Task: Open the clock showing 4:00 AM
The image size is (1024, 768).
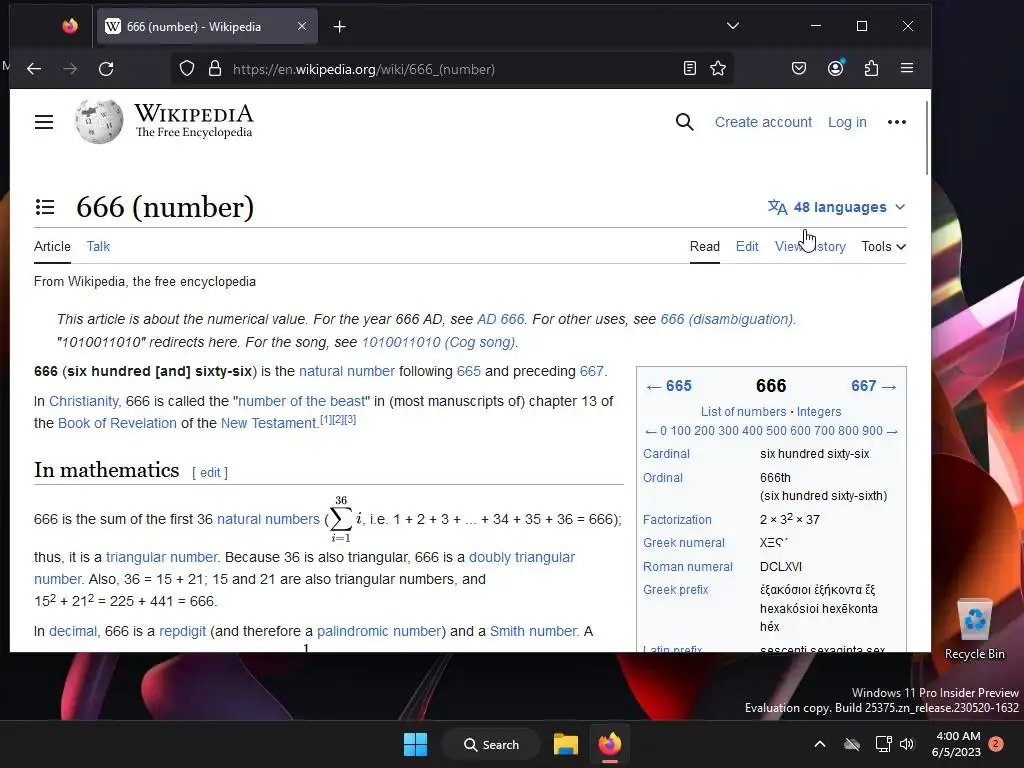Action: (956, 744)
